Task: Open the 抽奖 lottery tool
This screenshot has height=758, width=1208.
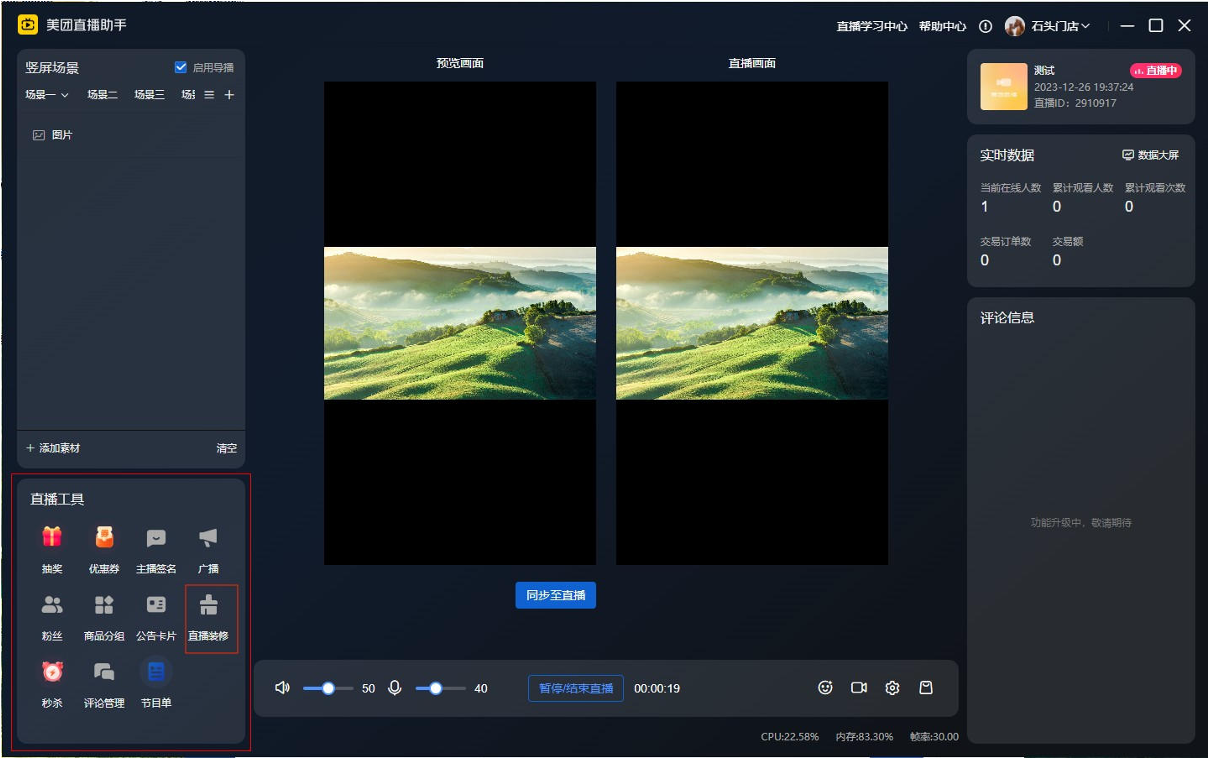Action: pos(52,548)
